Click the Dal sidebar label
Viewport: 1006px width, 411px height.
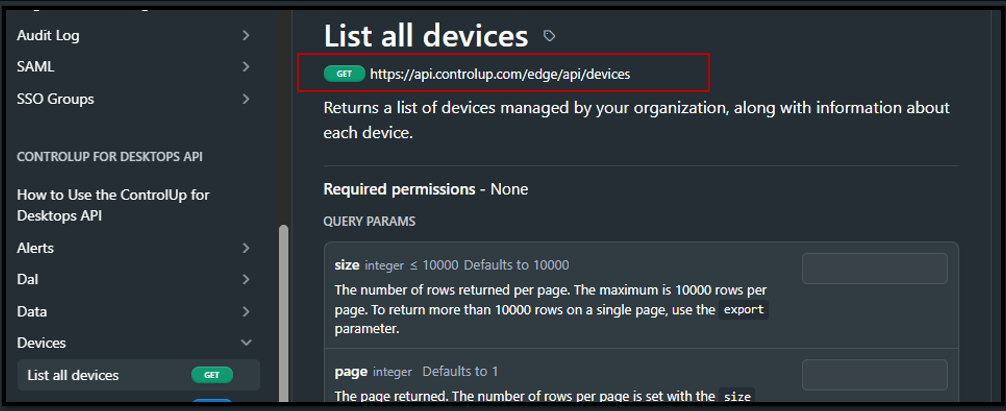[x=28, y=280]
